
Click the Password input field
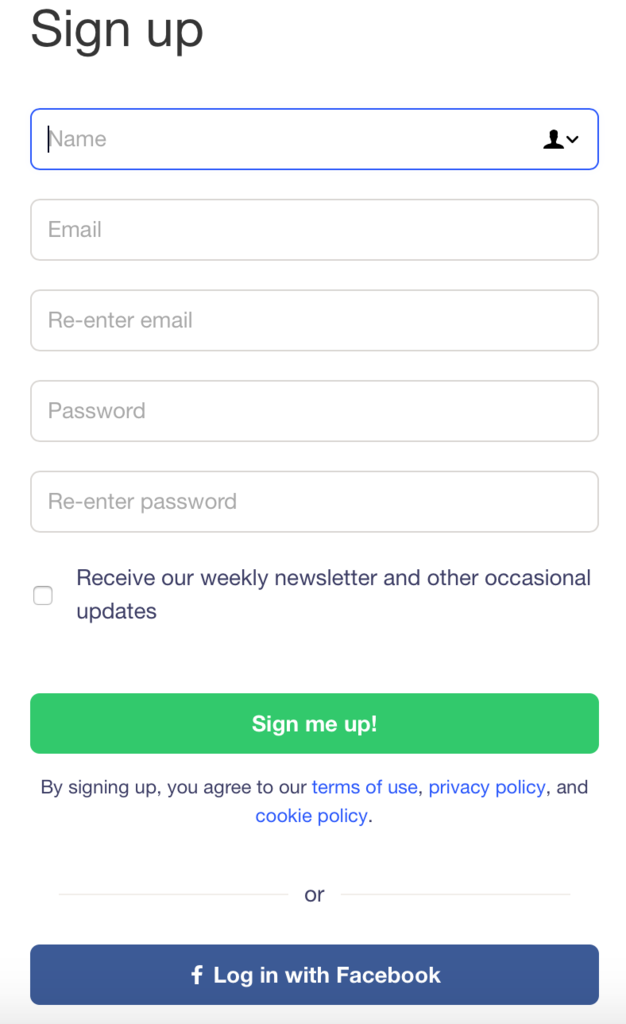(x=314, y=411)
